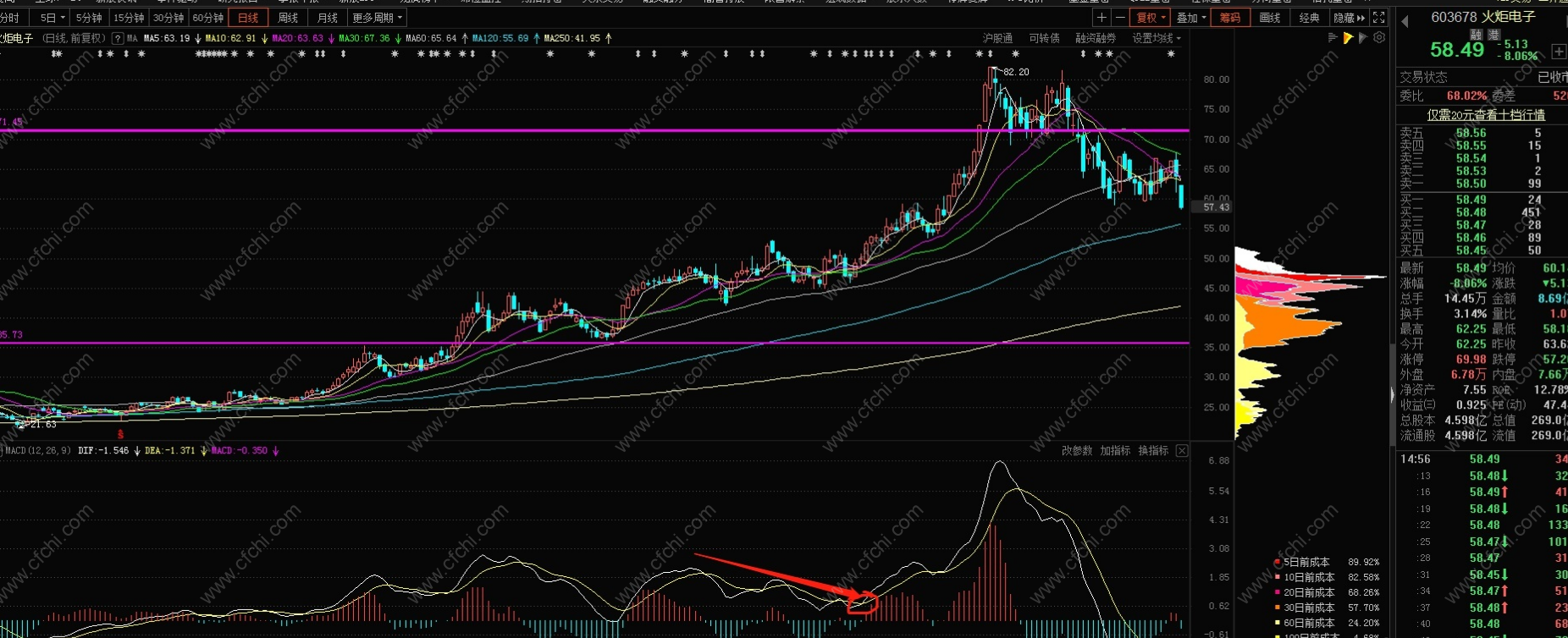Open 设置均线 moving average settings dropdown
1568x638 pixels.
tap(1157, 38)
